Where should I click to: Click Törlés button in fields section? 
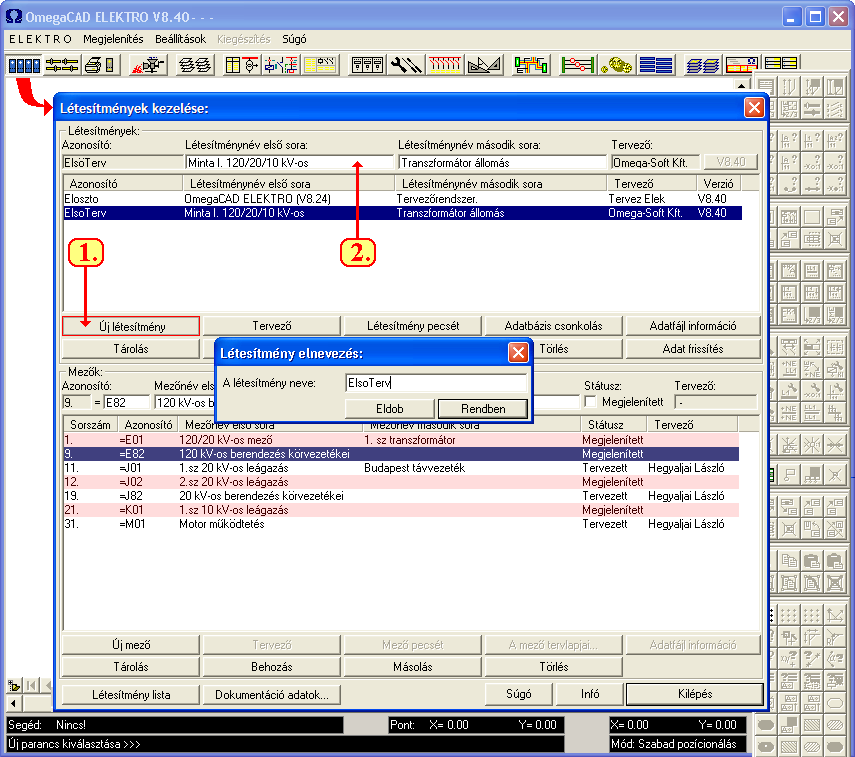553,666
